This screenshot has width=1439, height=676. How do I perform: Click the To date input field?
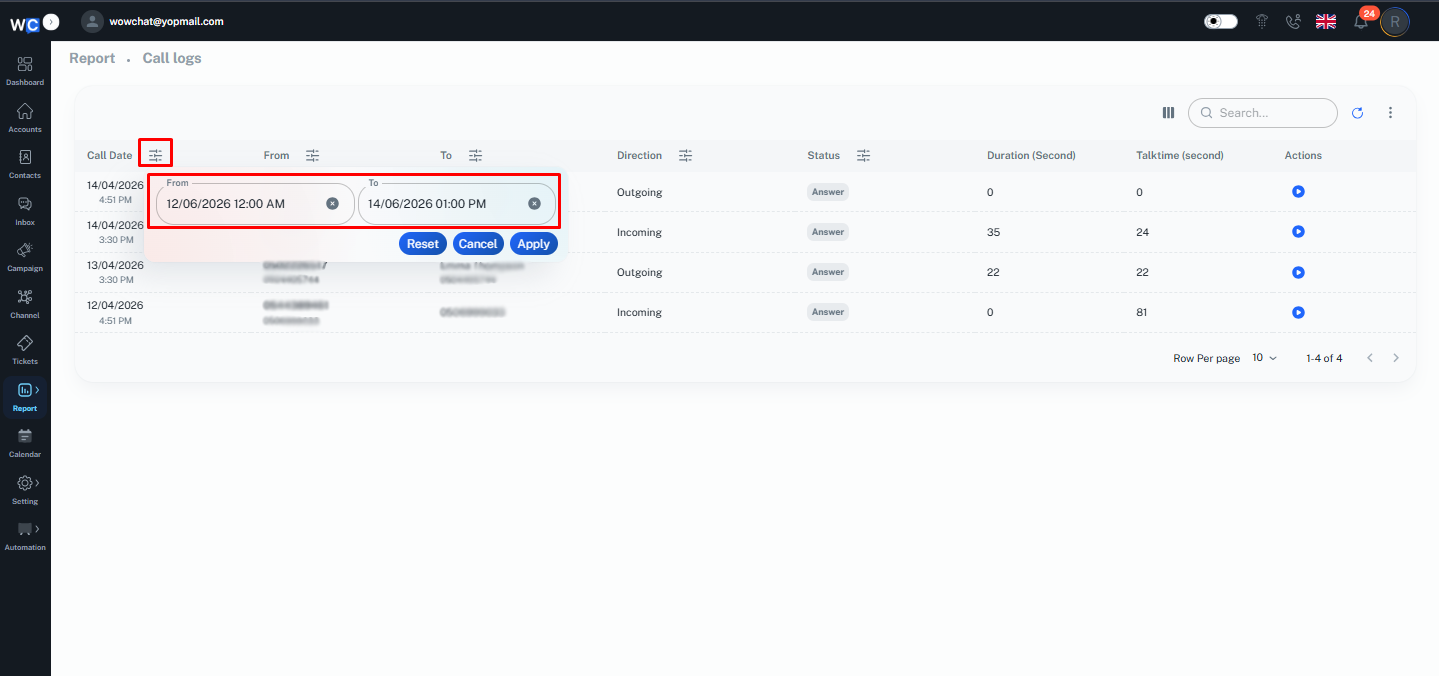pos(457,203)
